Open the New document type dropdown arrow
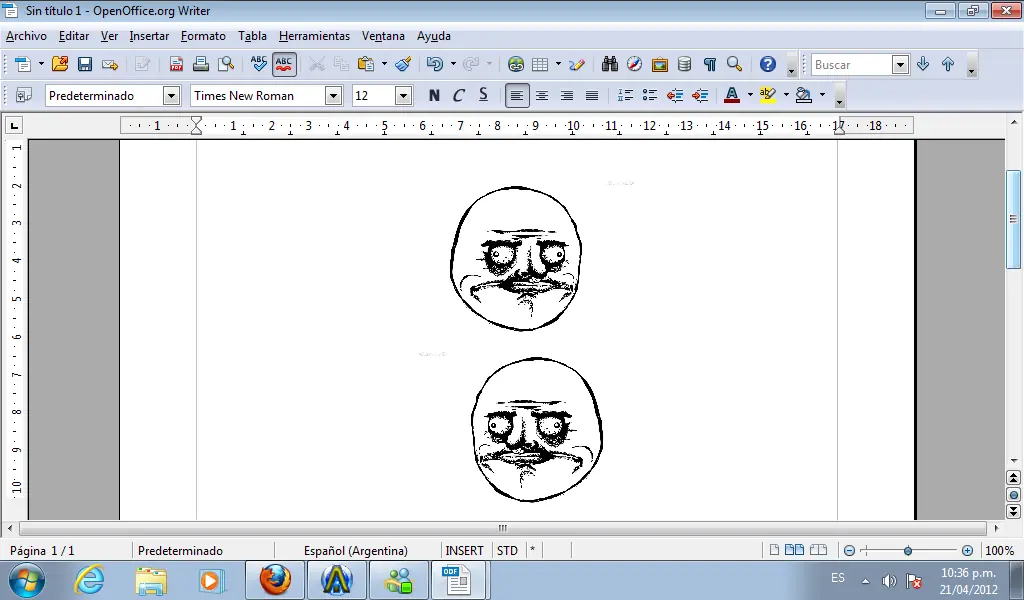Viewport: 1024px width, 600px height. (x=40, y=64)
